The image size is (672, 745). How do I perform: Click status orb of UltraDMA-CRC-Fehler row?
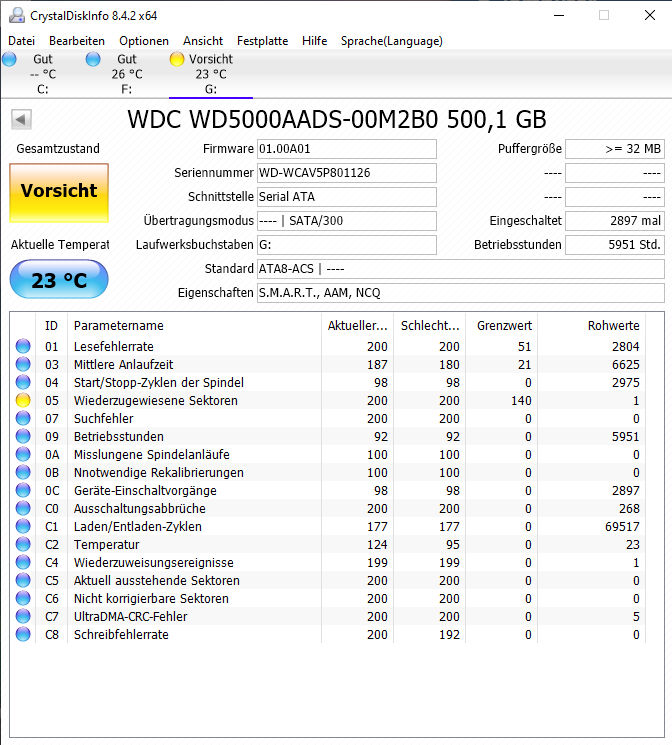(x=23, y=617)
